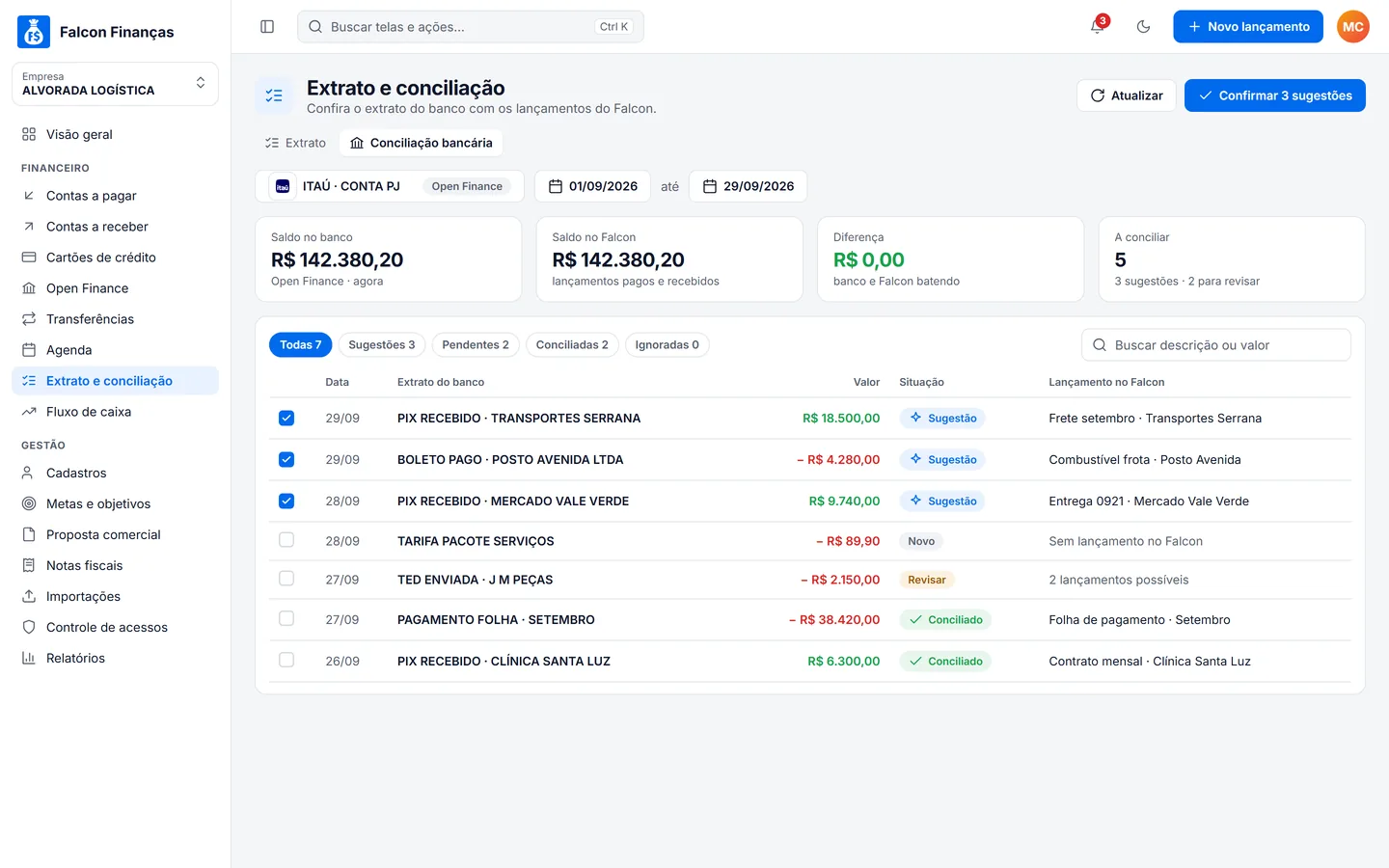The width and height of the screenshot is (1389, 868).
Task: Open Agenda in sidebar
Action: click(115, 350)
